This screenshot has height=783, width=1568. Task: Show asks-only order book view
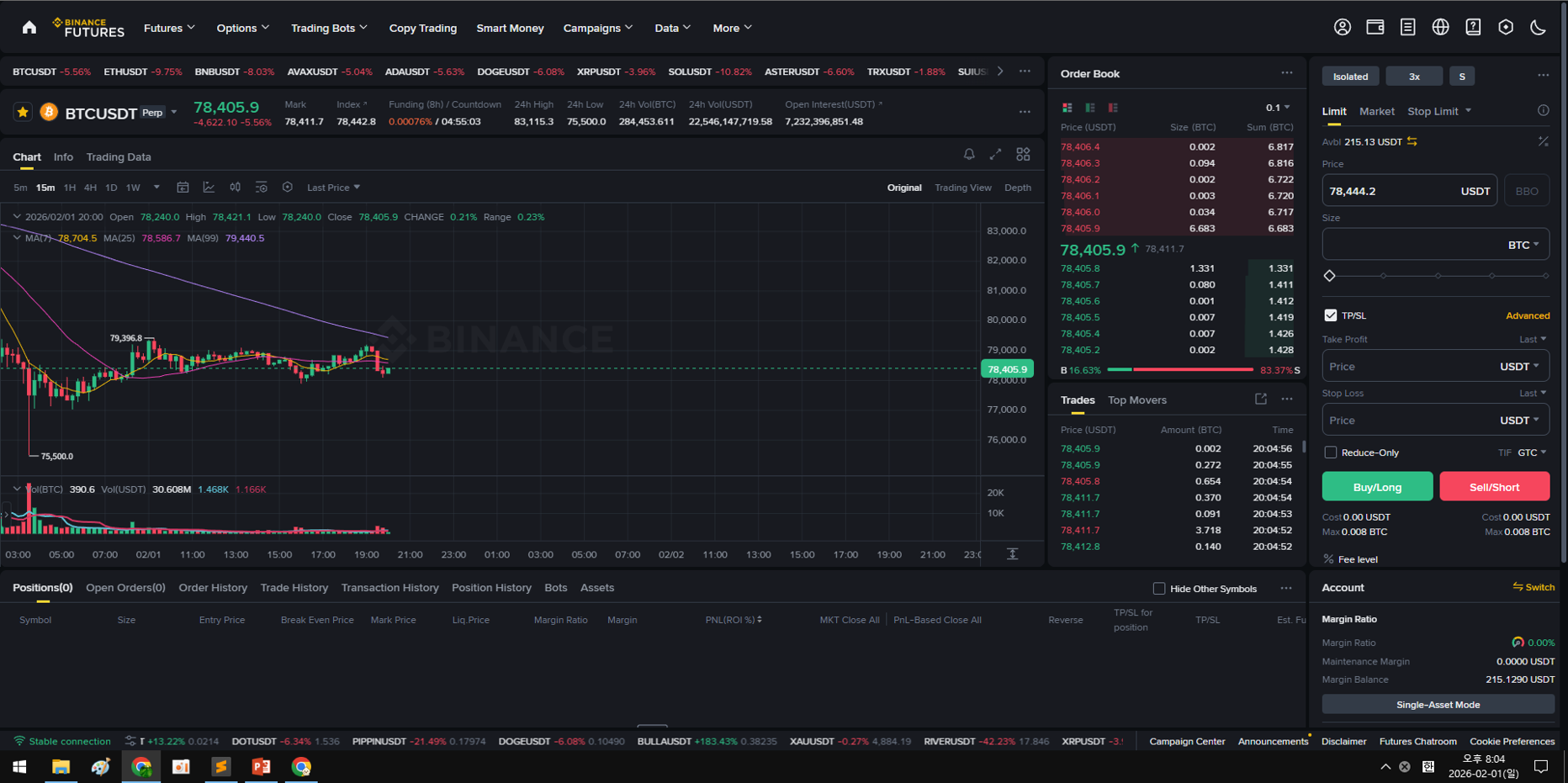click(1113, 108)
